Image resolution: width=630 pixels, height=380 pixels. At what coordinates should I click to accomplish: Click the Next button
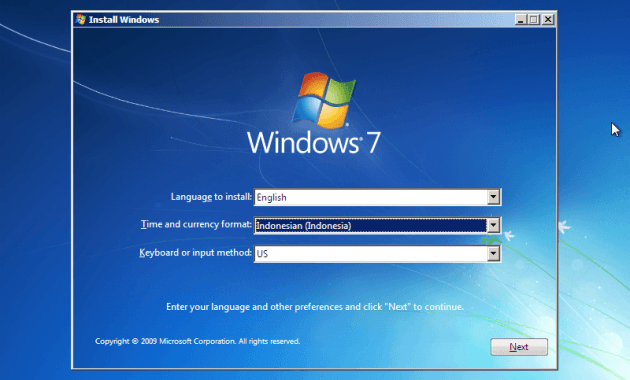pos(519,347)
